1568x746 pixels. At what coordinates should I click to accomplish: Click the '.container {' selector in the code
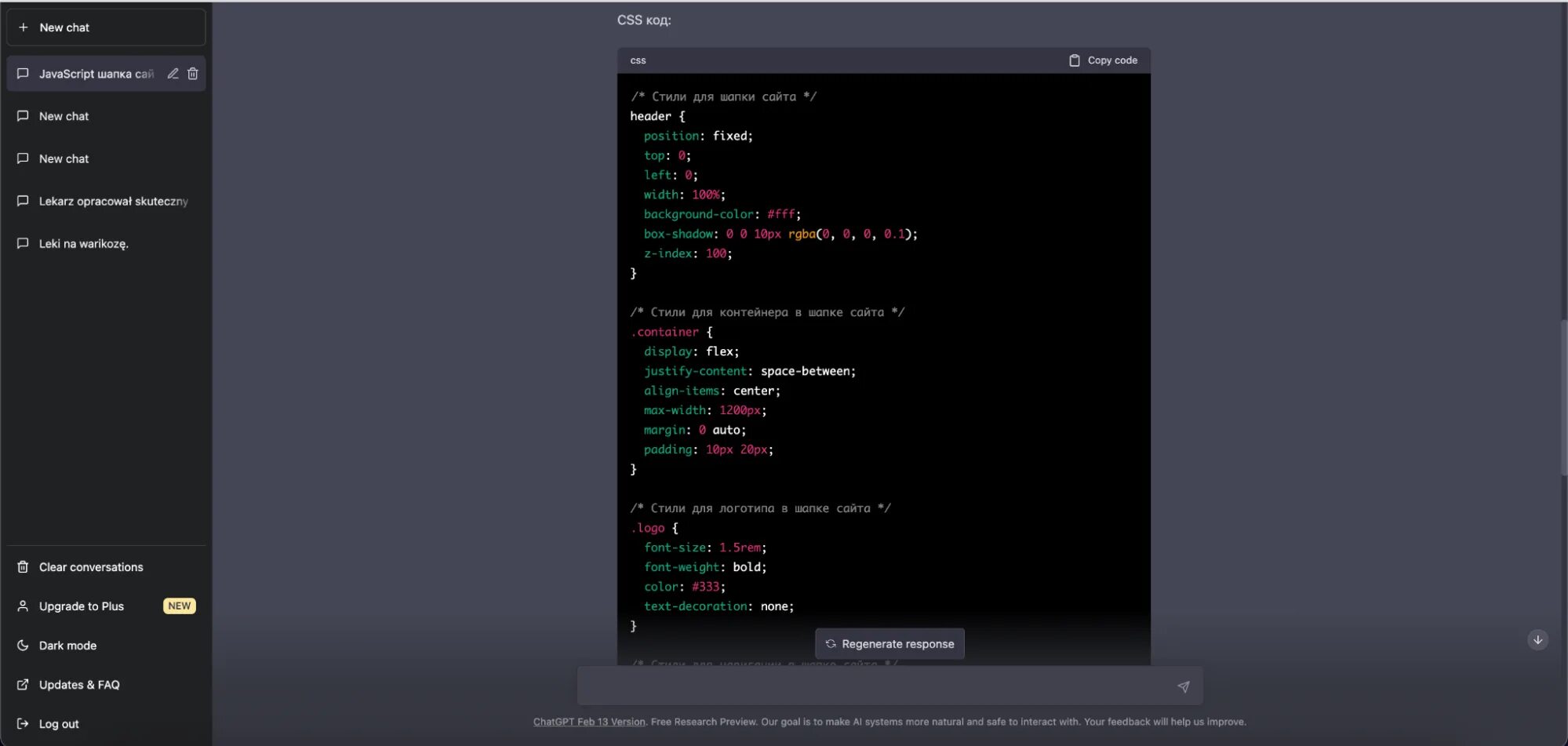pyautogui.click(x=671, y=332)
